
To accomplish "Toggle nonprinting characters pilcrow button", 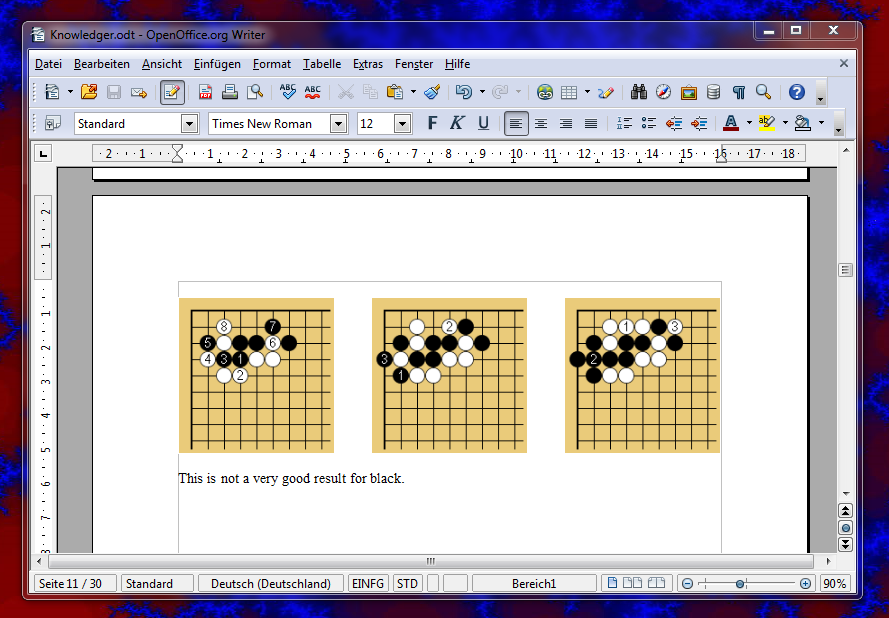I will pyautogui.click(x=738, y=92).
